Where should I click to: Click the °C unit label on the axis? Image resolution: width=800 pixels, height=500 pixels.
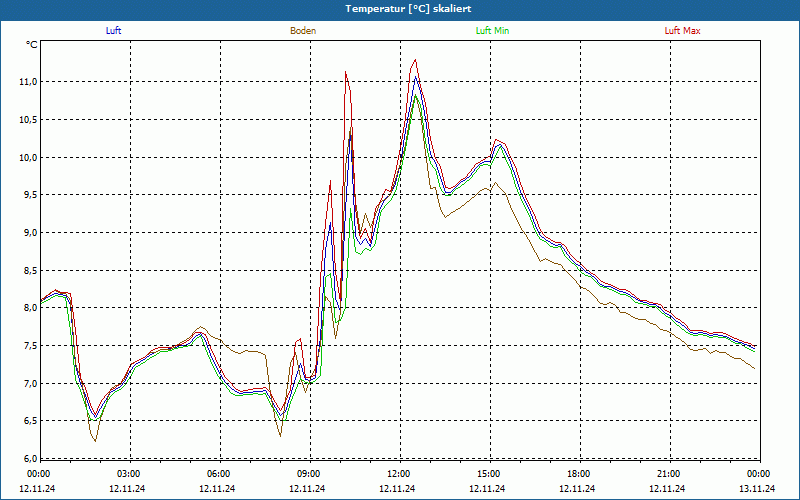pyautogui.click(x=32, y=44)
